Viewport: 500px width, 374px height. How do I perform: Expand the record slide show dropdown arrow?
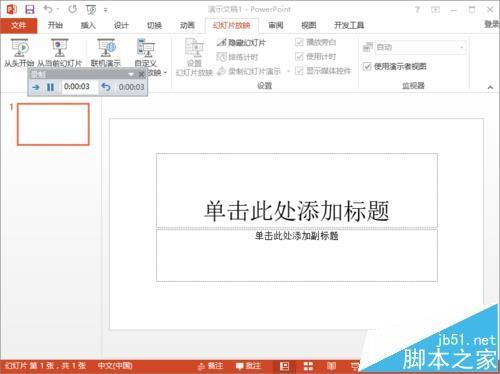(288, 71)
